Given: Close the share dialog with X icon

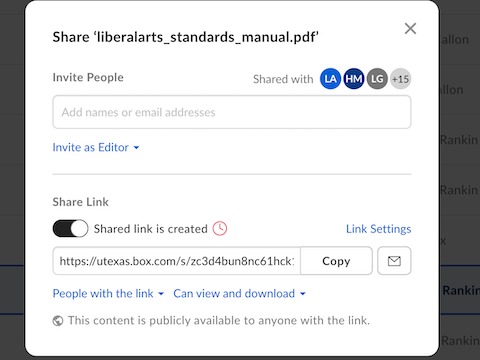Looking at the screenshot, I should (x=410, y=29).
